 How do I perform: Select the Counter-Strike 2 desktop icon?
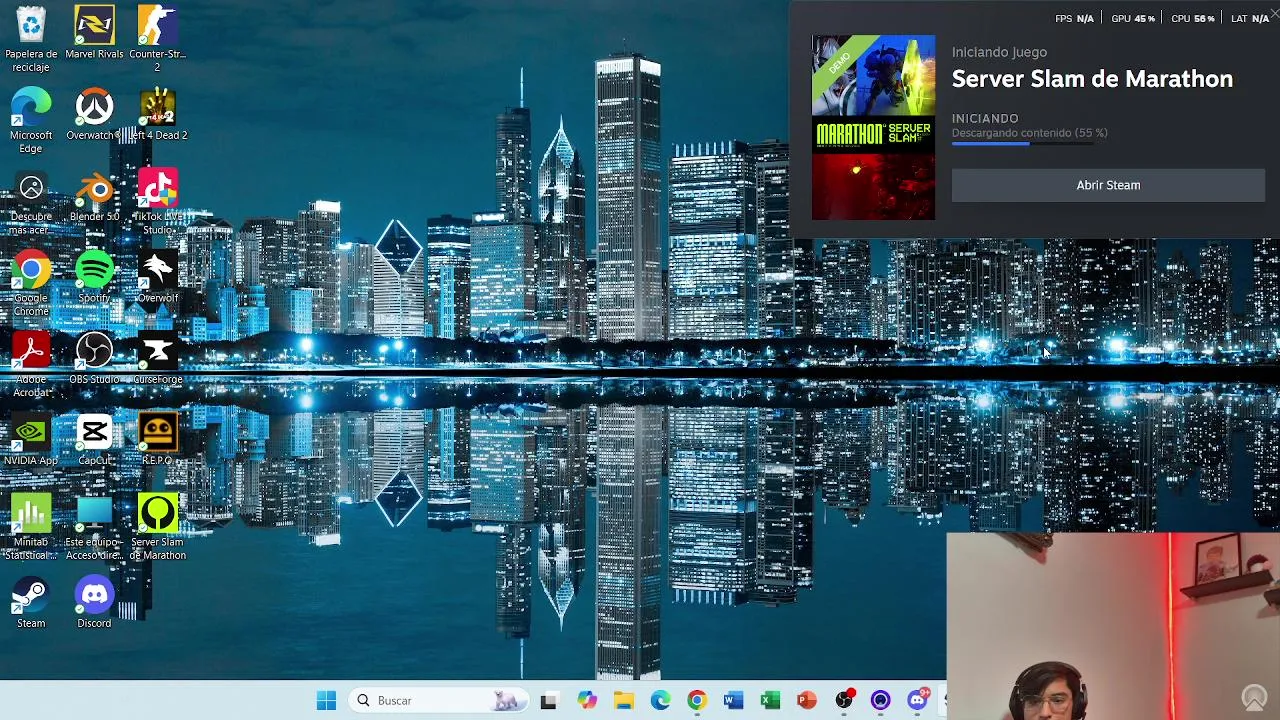tap(157, 38)
